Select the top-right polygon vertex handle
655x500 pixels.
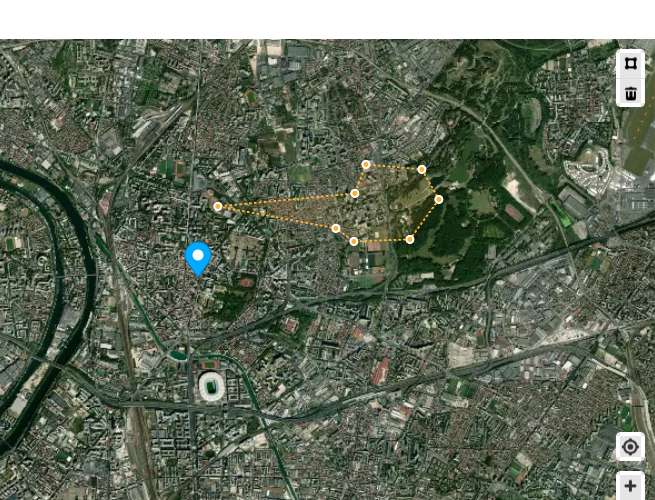pyautogui.click(x=421, y=169)
